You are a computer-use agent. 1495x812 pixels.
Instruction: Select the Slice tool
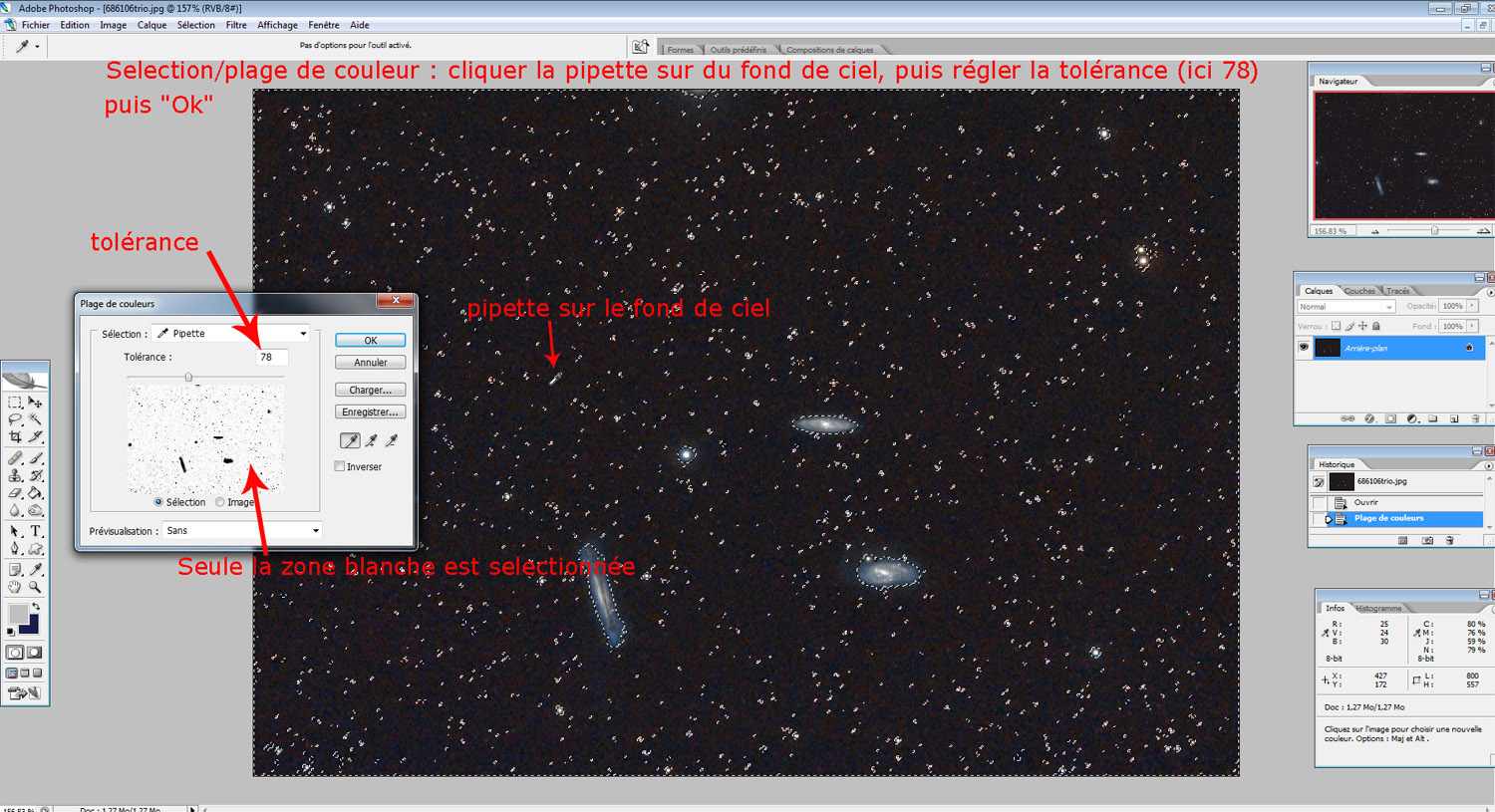point(35,436)
